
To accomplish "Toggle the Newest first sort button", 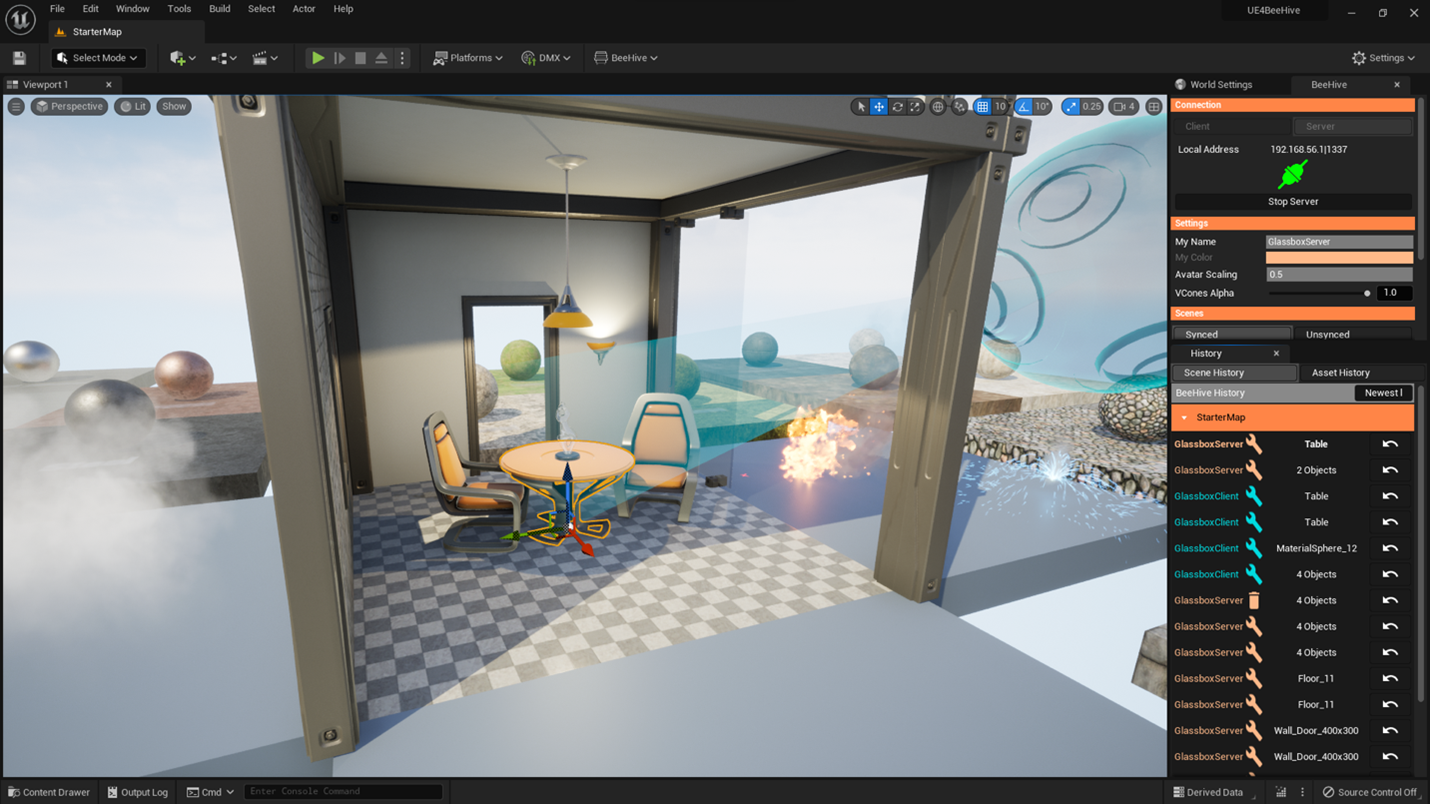I will 1383,393.
